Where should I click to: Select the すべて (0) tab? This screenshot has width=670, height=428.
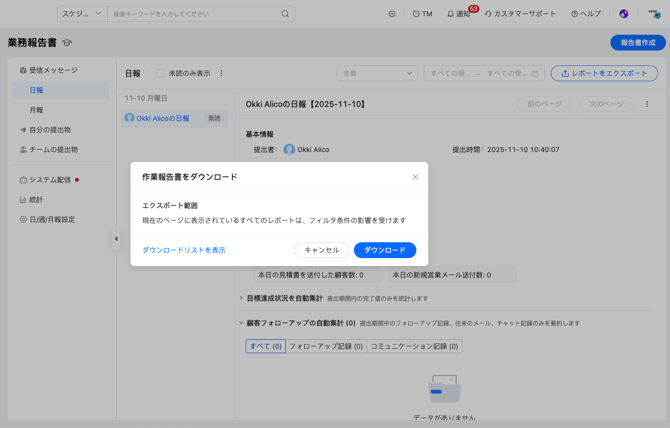coord(265,346)
